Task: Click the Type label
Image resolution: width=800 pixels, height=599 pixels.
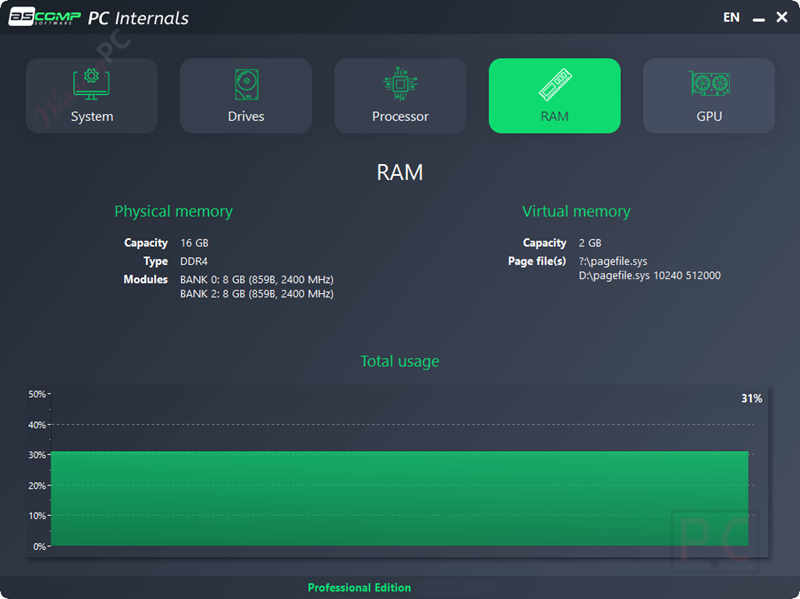Action: point(156,261)
